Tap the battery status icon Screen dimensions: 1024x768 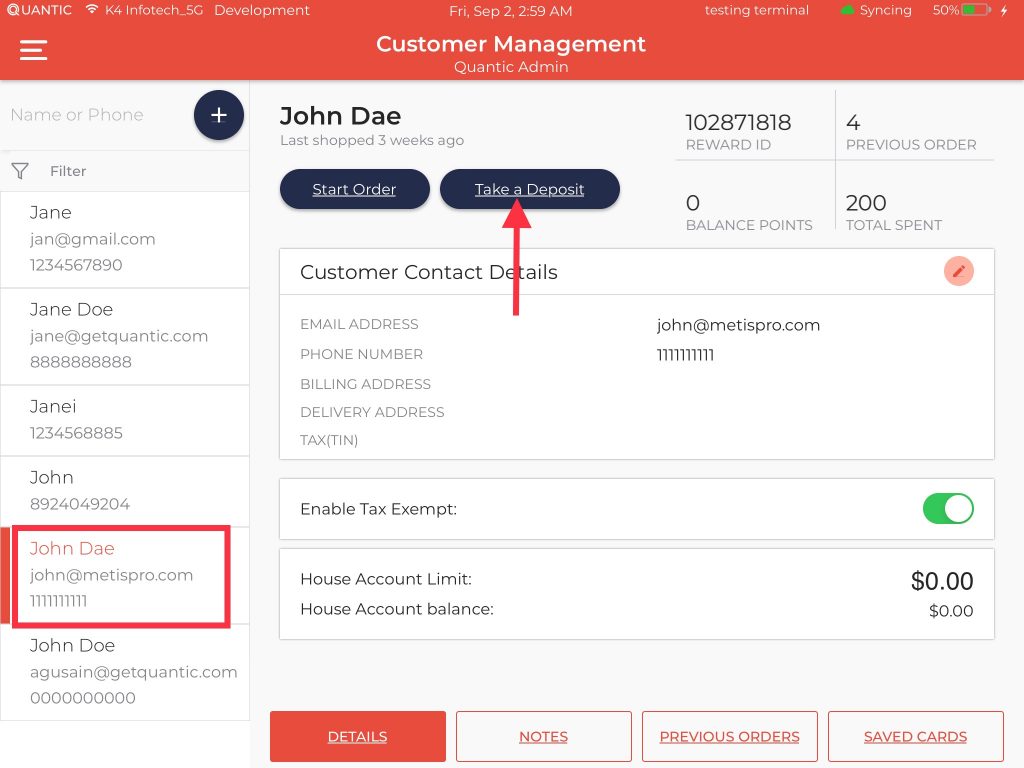[976, 10]
